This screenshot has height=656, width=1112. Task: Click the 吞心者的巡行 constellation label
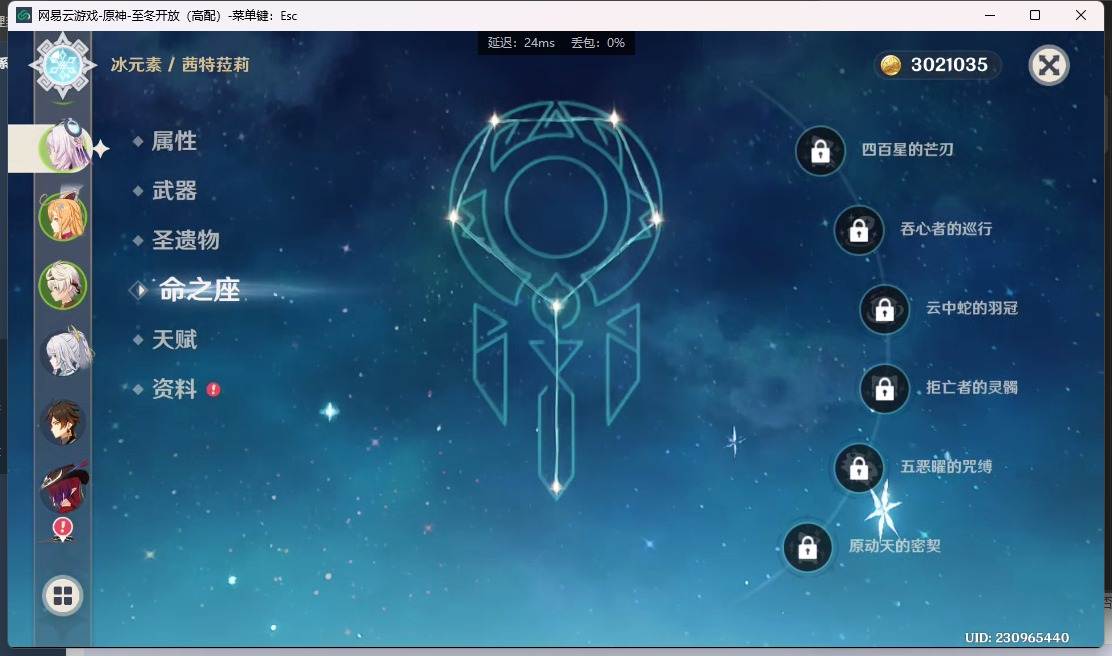point(945,229)
